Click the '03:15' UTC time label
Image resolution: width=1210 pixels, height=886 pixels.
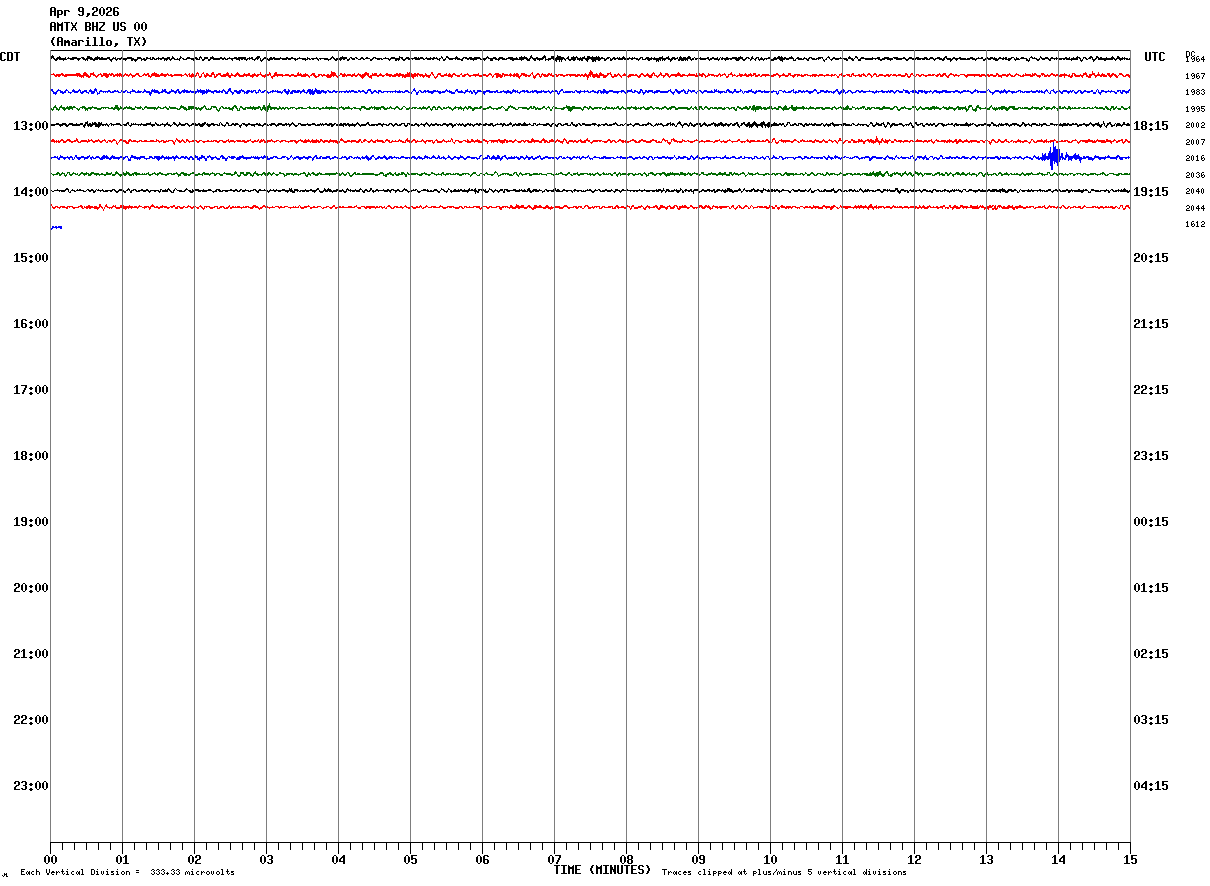(1151, 720)
